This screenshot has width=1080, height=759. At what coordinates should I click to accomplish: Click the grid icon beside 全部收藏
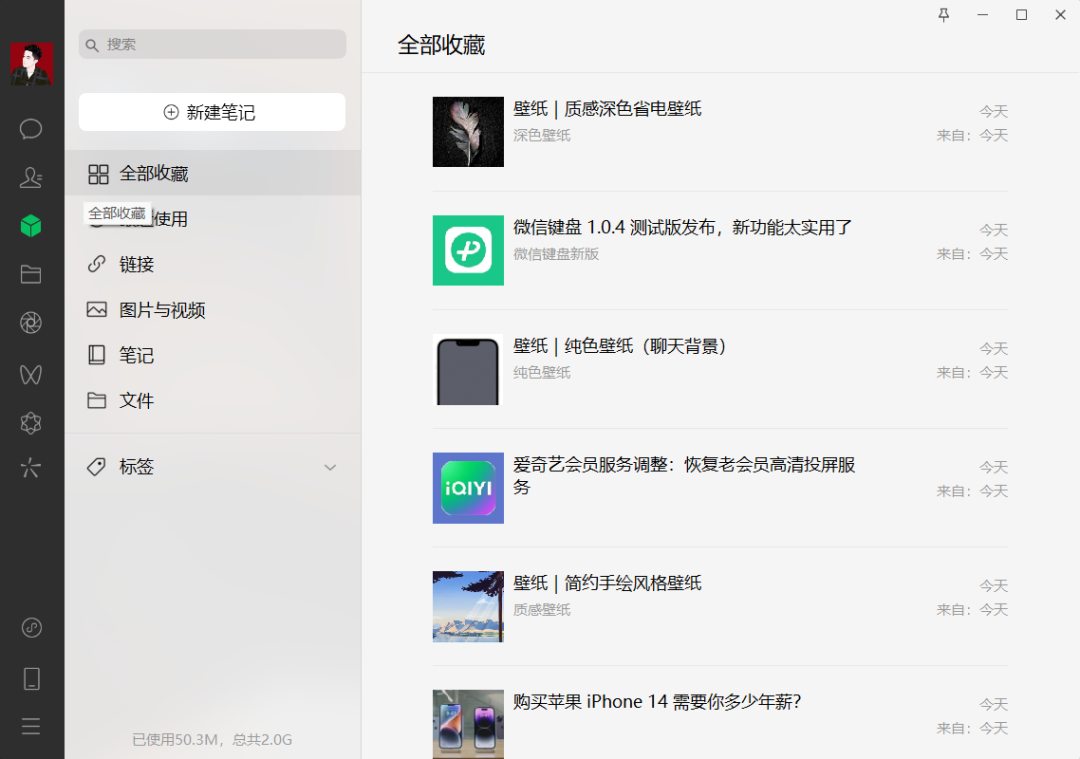point(98,174)
